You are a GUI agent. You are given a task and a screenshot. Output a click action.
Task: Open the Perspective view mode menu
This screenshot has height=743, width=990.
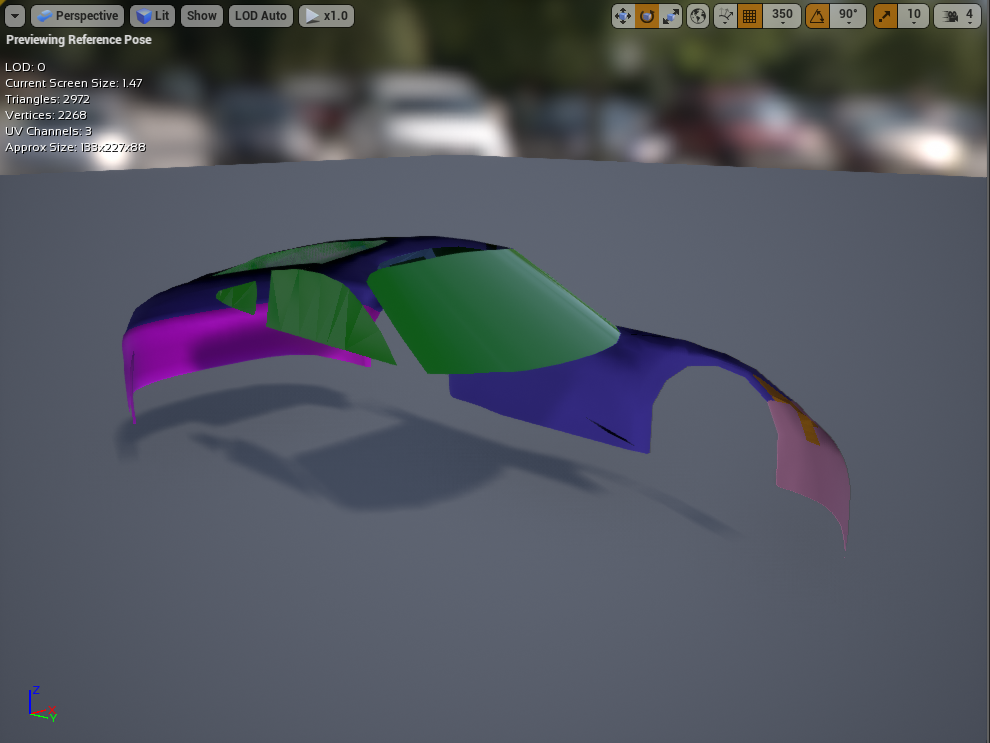[x=77, y=16]
